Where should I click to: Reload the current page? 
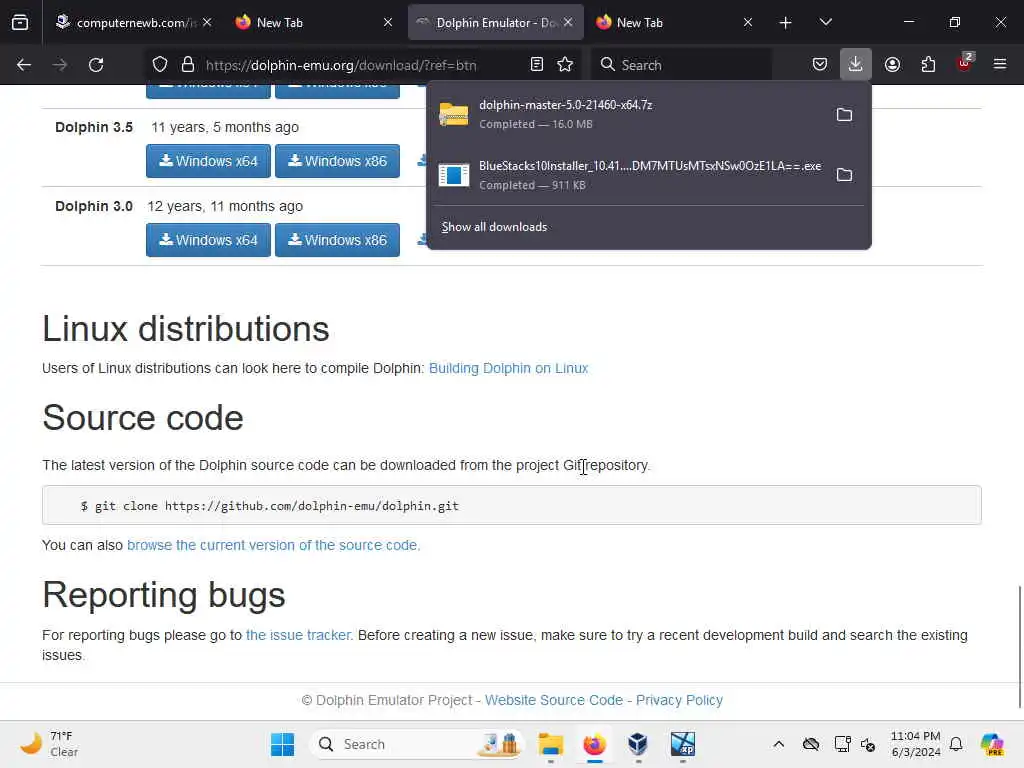point(96,65)
